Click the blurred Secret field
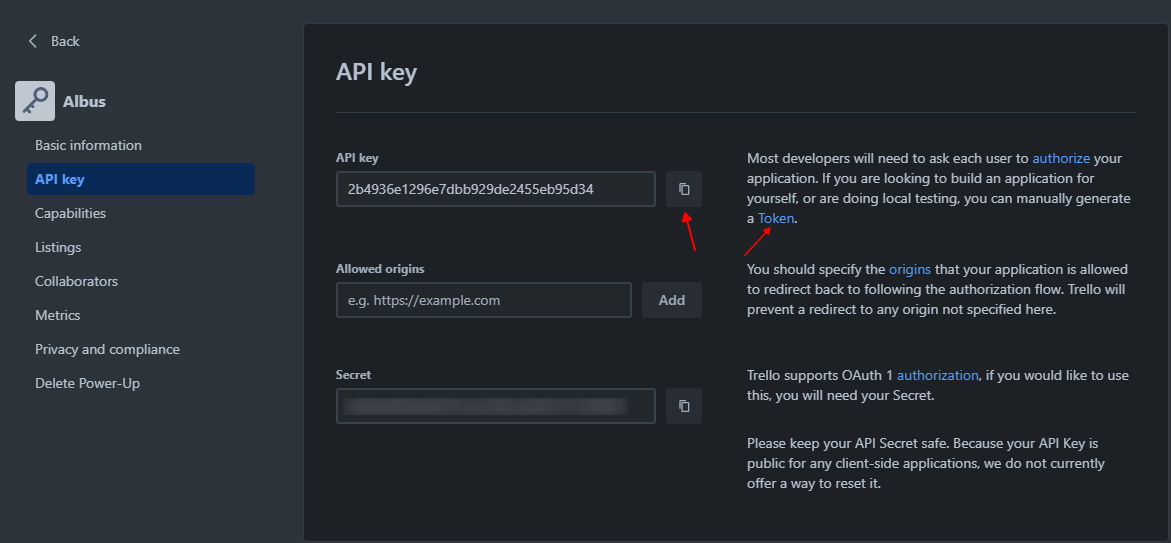This screenshot has height=543, width=1171. (x=495, y=406)
